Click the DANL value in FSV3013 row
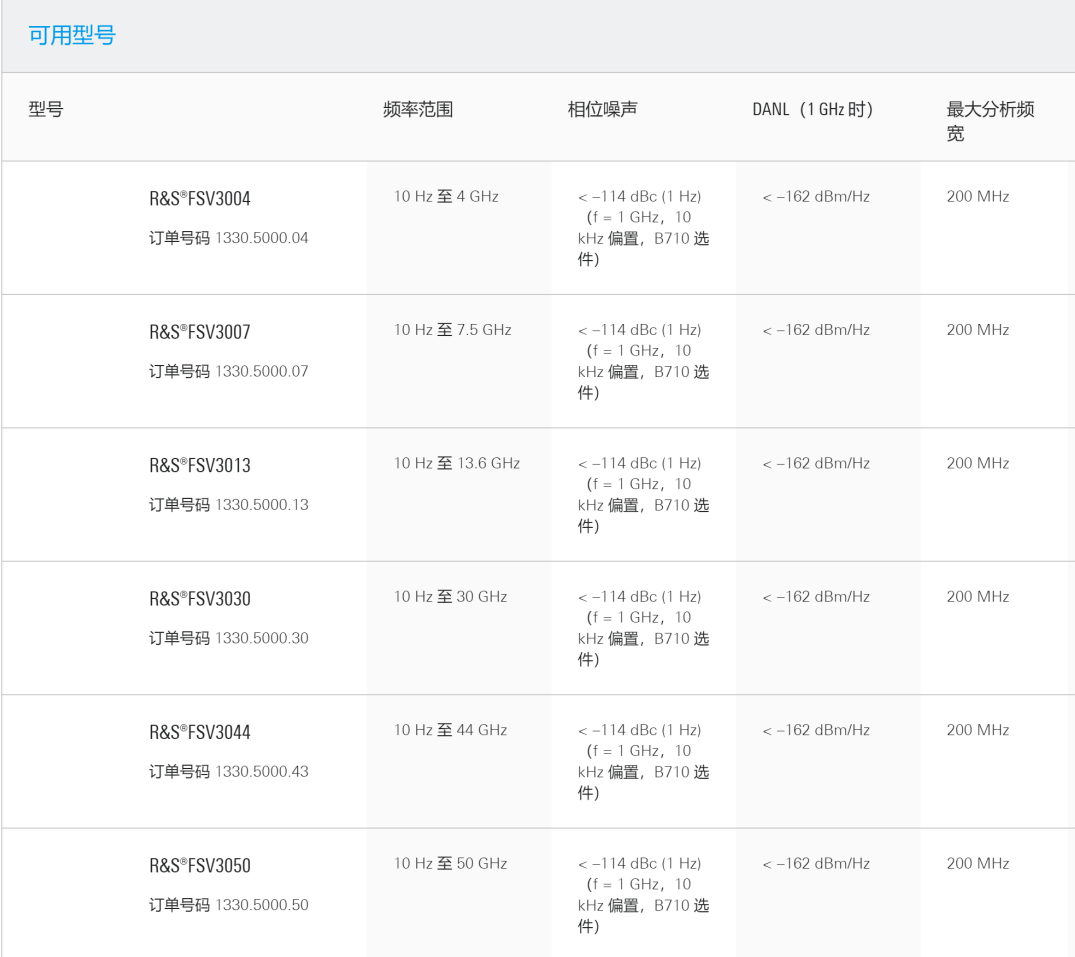 [x=816, y=463]
